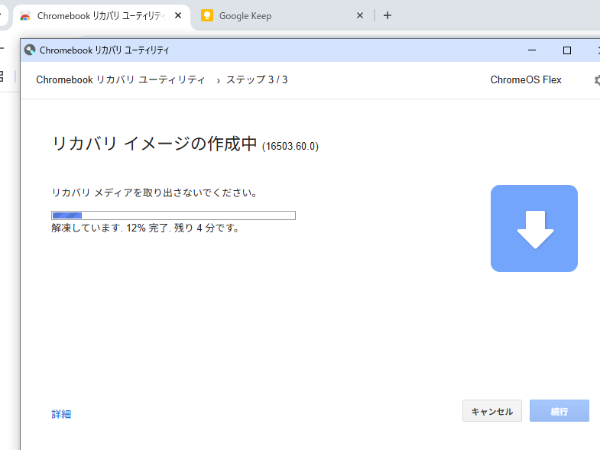The height and width of the screenshot is (450, 600).
Task: Click the ChromeOS Flex label
Action: tap(526, 80)
